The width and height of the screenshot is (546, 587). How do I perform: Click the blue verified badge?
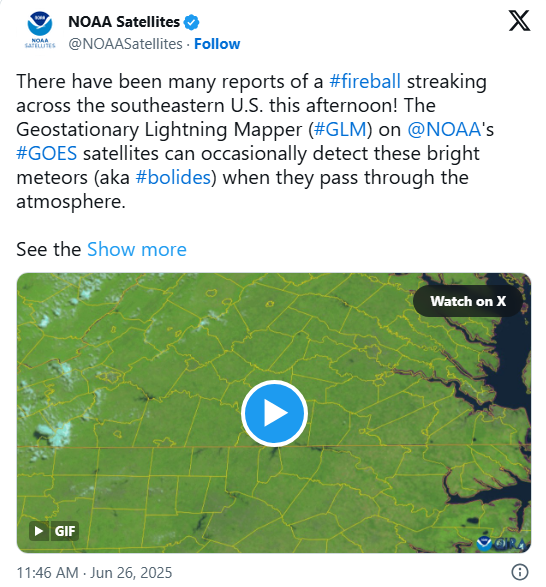191,22
